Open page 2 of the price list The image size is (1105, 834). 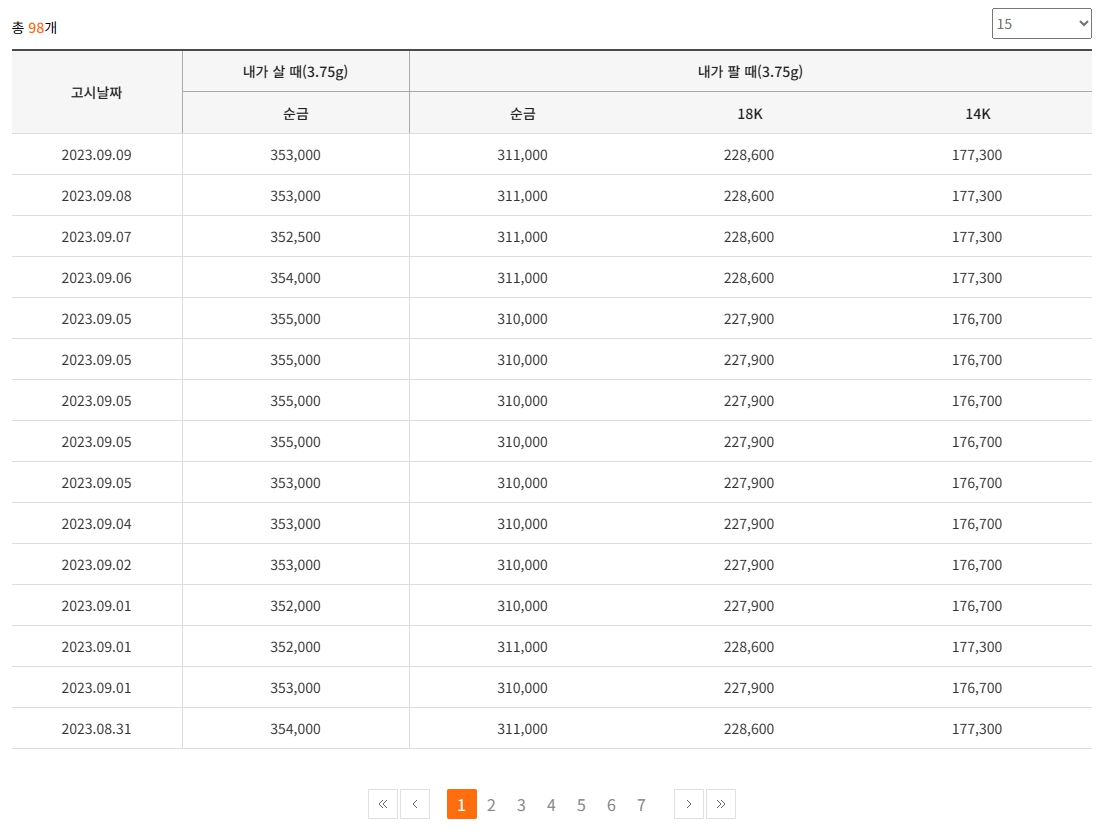(491, 804)
